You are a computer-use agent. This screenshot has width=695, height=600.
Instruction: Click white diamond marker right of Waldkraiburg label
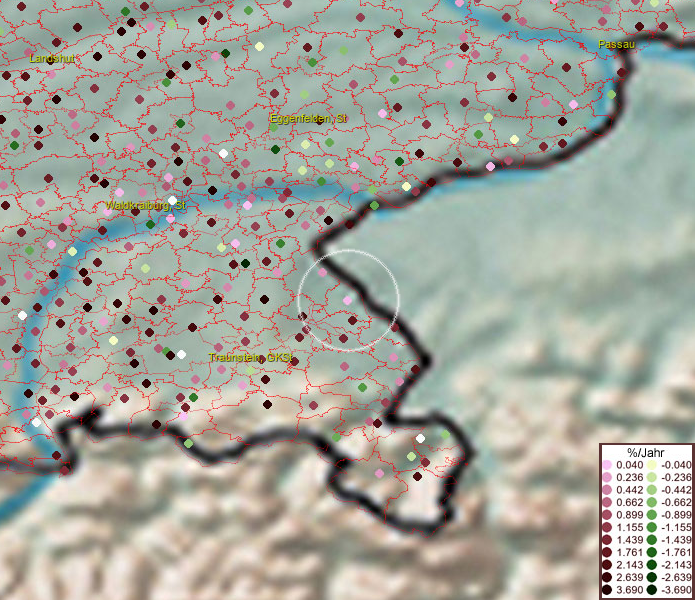[172, 201]
